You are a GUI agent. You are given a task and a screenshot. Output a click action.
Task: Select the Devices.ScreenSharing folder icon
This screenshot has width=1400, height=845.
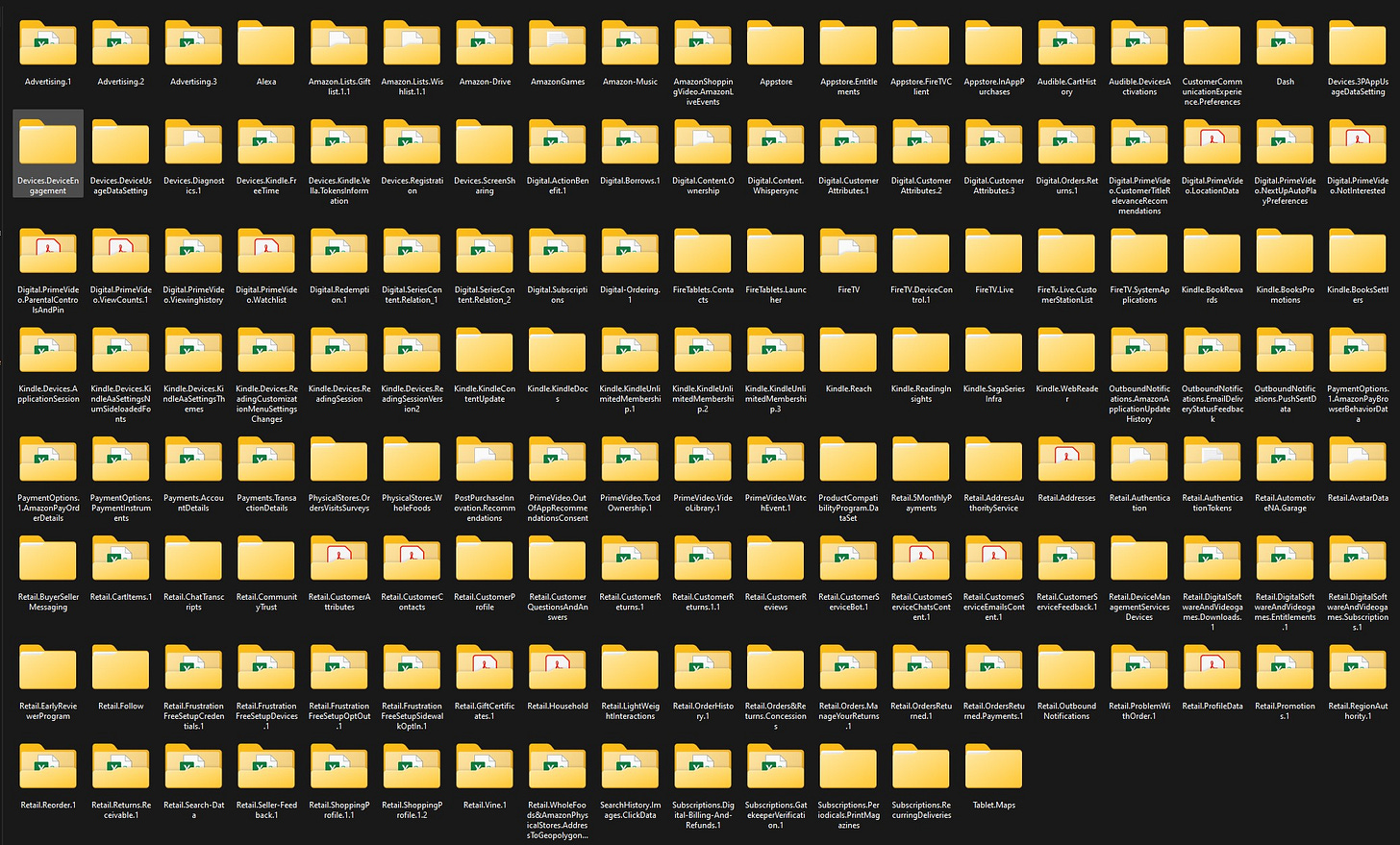click(x=485, y=144)
